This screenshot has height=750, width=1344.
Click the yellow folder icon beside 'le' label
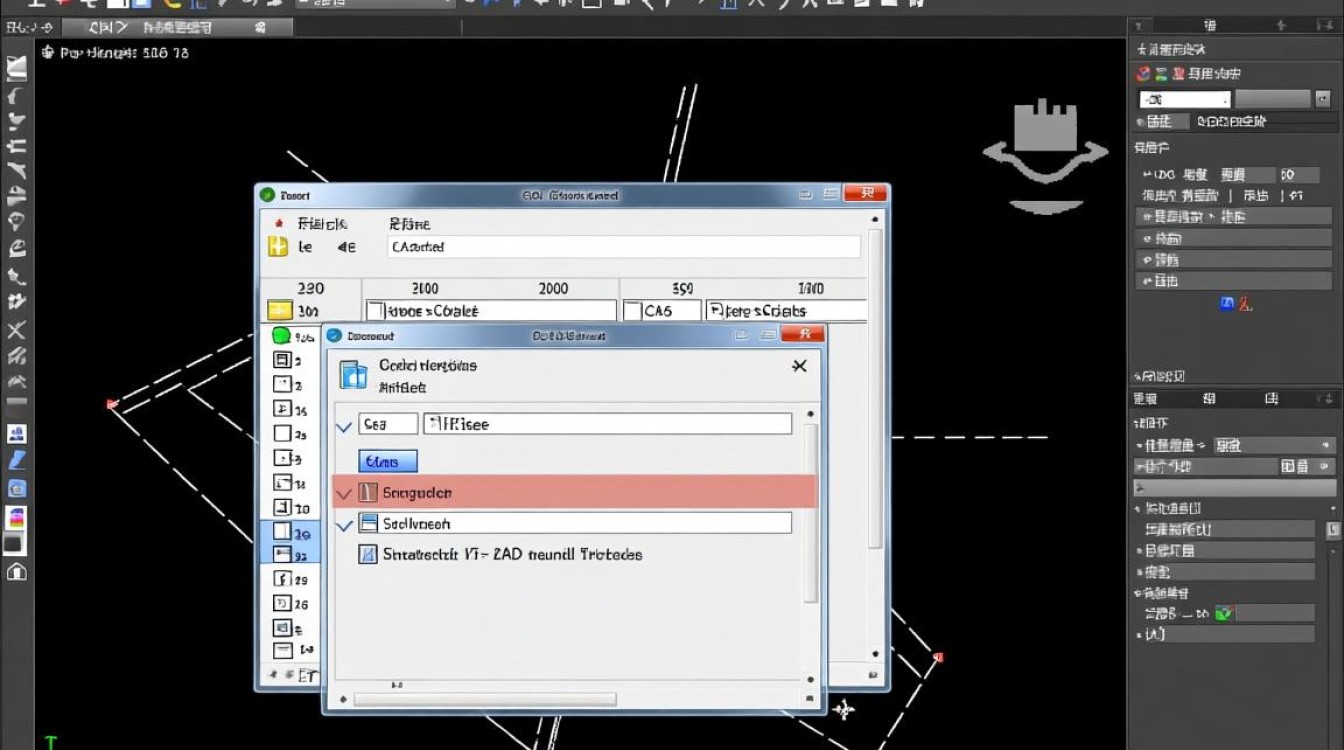point(278,247)
